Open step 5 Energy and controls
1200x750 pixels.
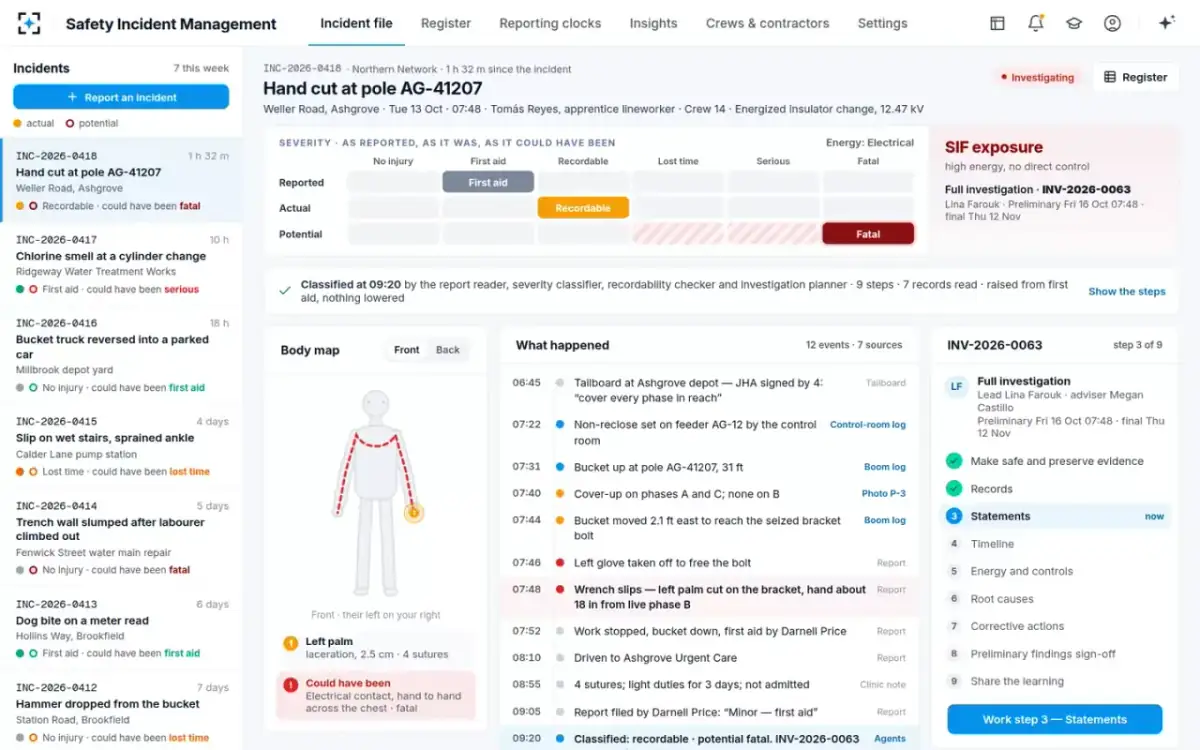pos(1053,571)
